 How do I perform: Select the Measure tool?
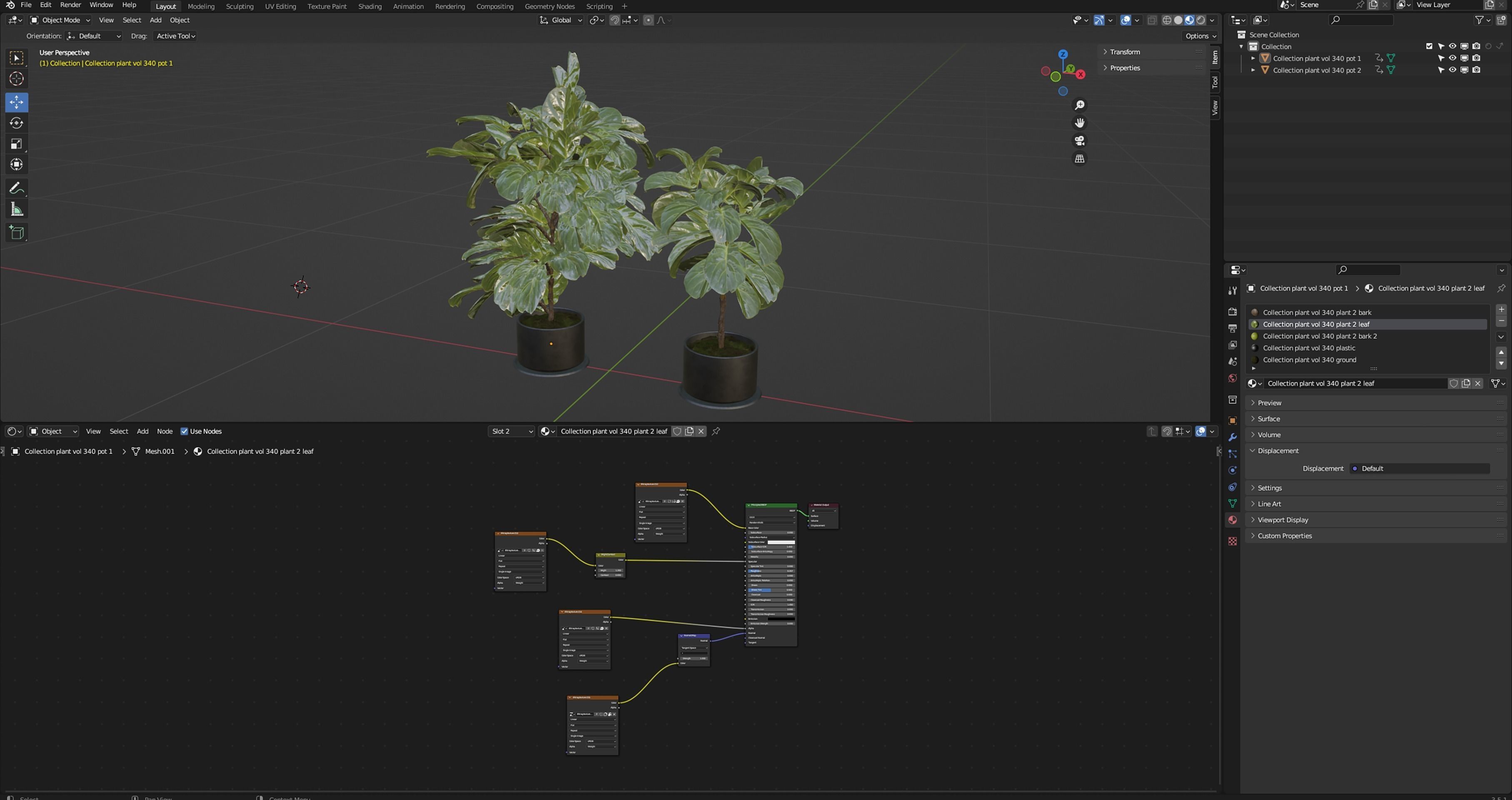click(x=16, y=210)
